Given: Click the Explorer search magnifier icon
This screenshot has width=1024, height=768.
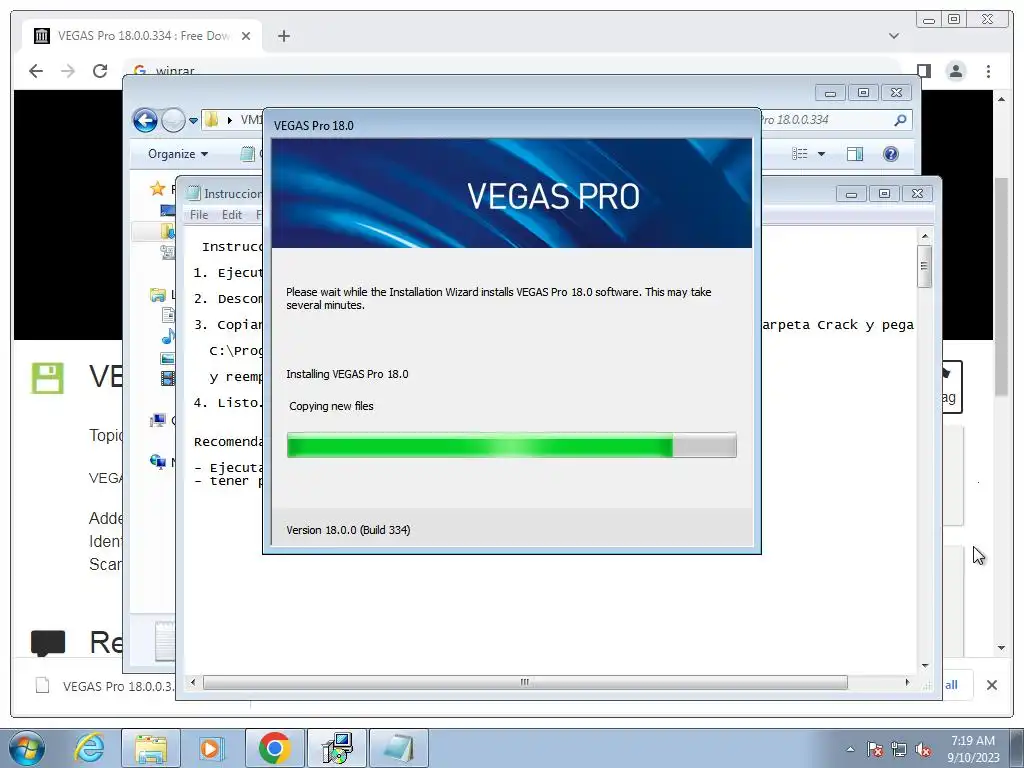Looking at the screenshot, I should tap(900, 120).
